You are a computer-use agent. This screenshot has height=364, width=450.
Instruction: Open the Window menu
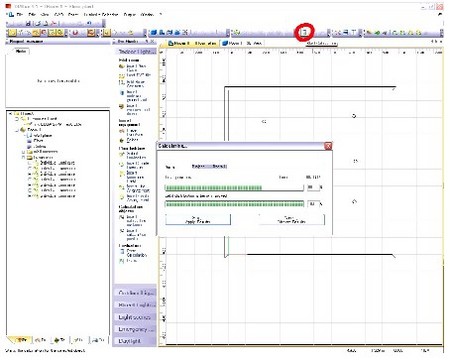coord(147,15)
